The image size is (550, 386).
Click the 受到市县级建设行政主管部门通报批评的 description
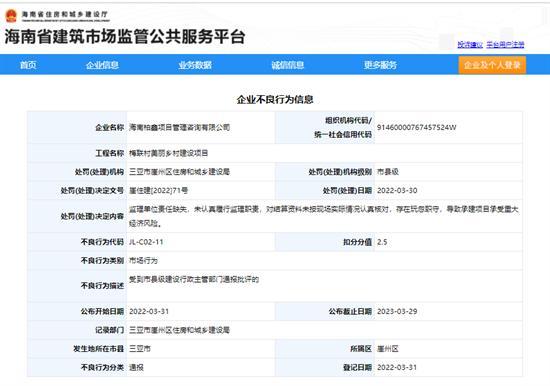click(x=194, y=279)
